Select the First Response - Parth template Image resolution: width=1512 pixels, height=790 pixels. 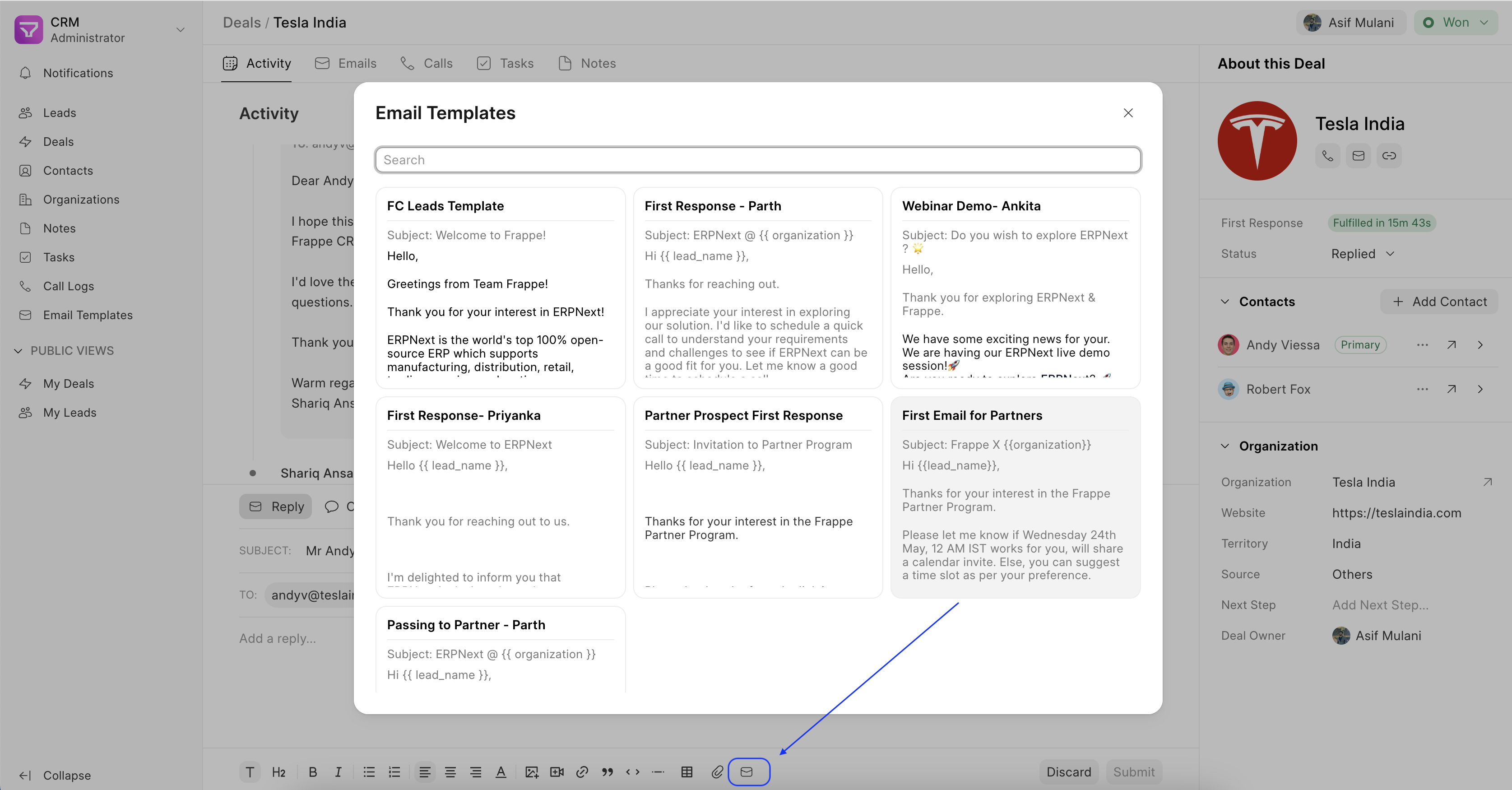point(758,288)
